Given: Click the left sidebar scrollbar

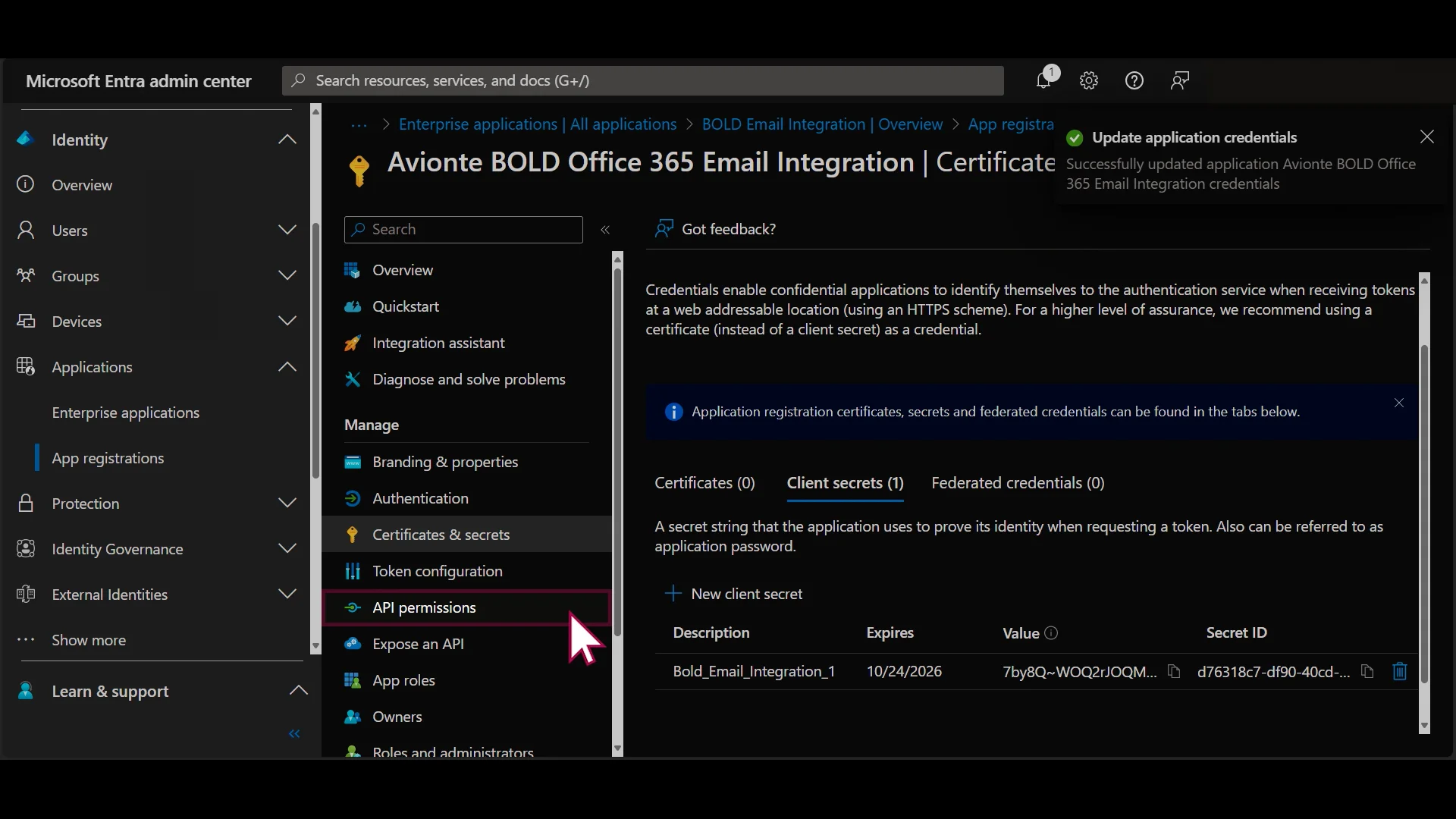Looking at the screenshot, I should click(315, 350).
